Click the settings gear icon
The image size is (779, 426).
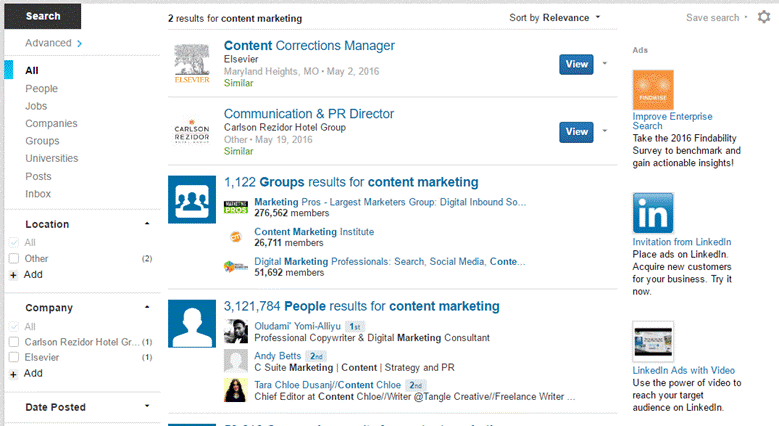[x=765, y=18]
